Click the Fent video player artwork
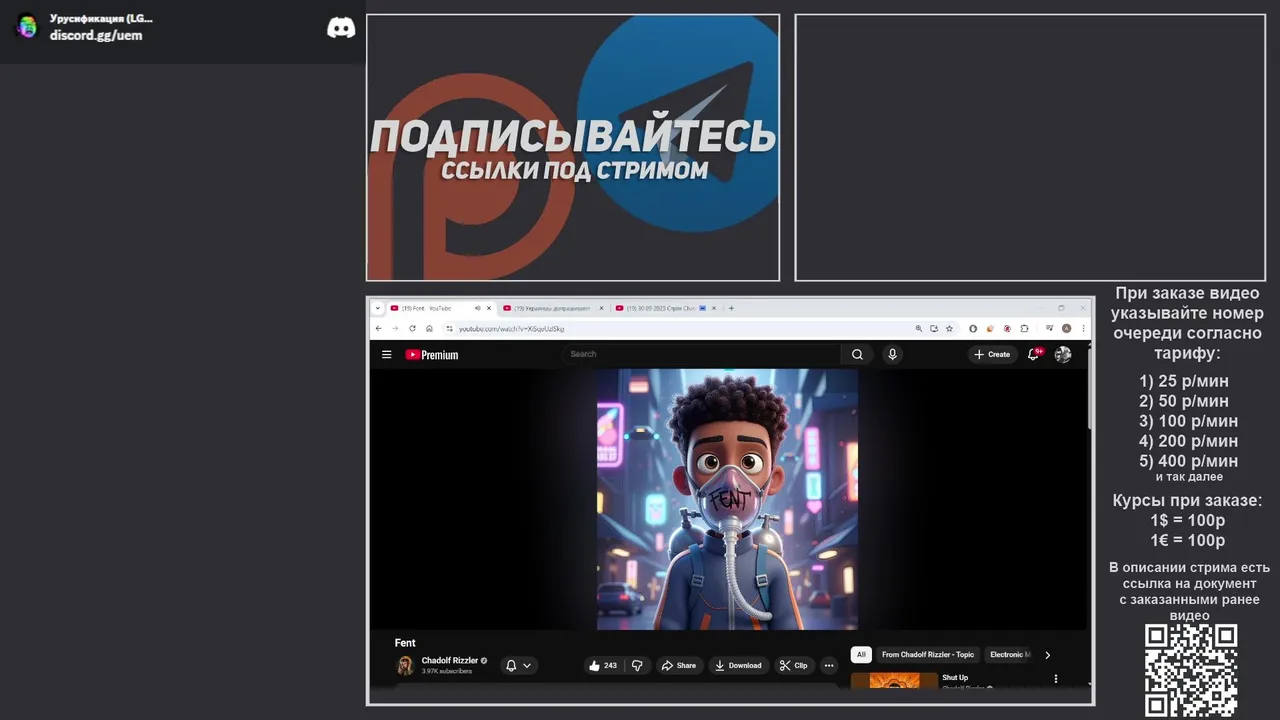The width and height of the screenshot is (1280, 720). tap(727, 499)
